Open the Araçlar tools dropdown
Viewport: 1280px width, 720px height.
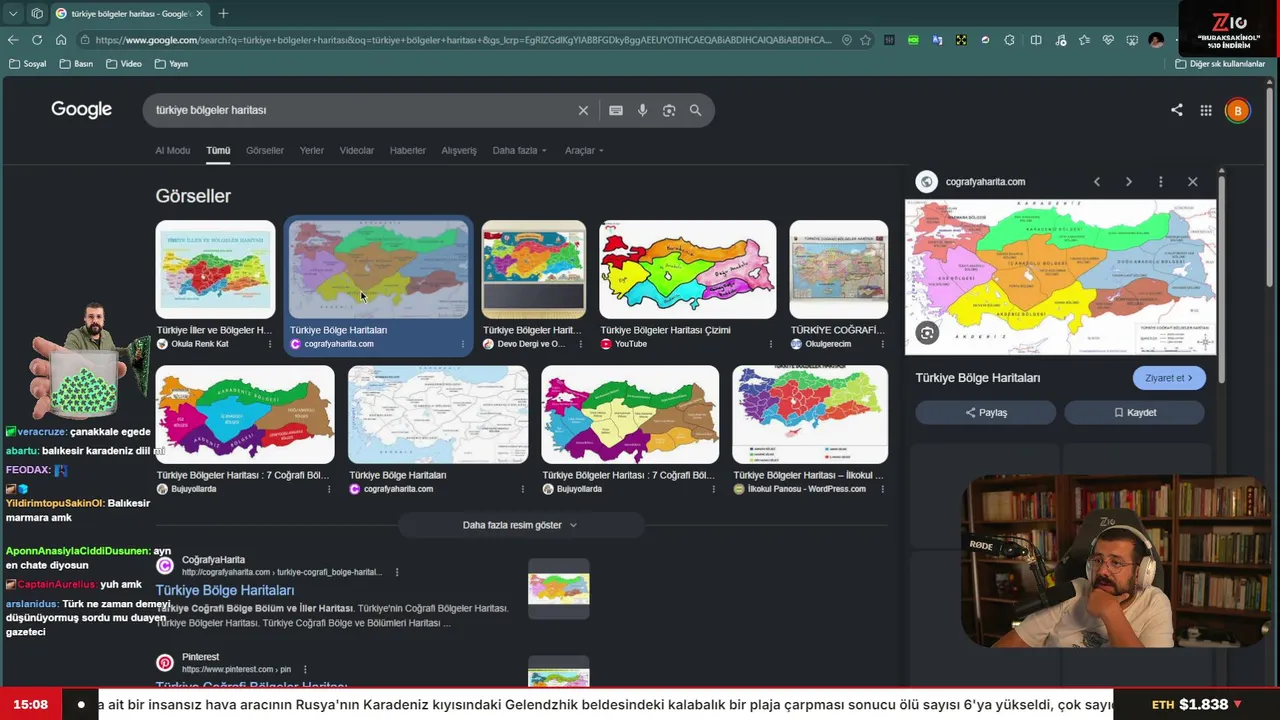[x=584, y=150]
